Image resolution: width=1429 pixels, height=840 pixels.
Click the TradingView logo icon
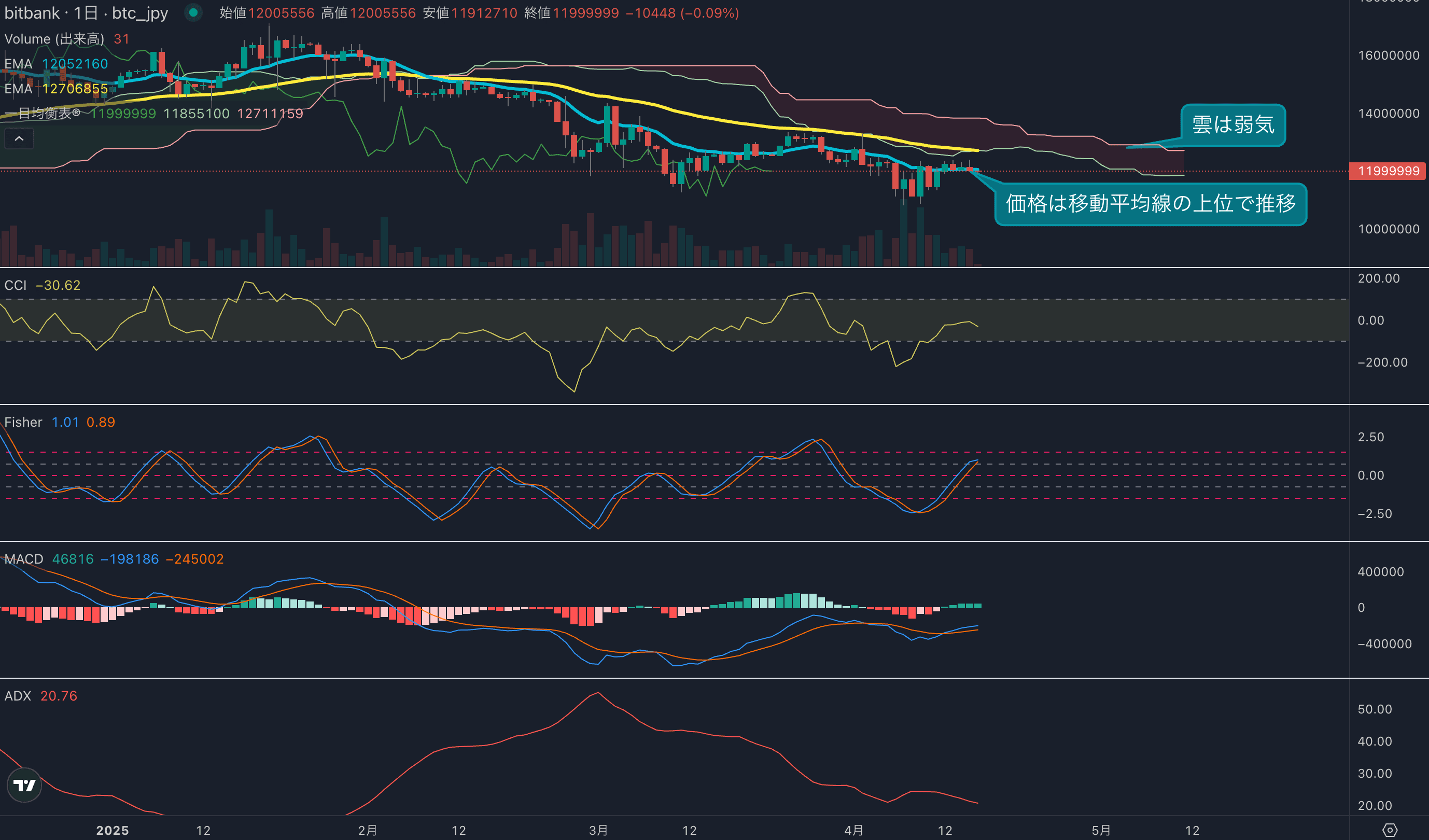(24, 785)
